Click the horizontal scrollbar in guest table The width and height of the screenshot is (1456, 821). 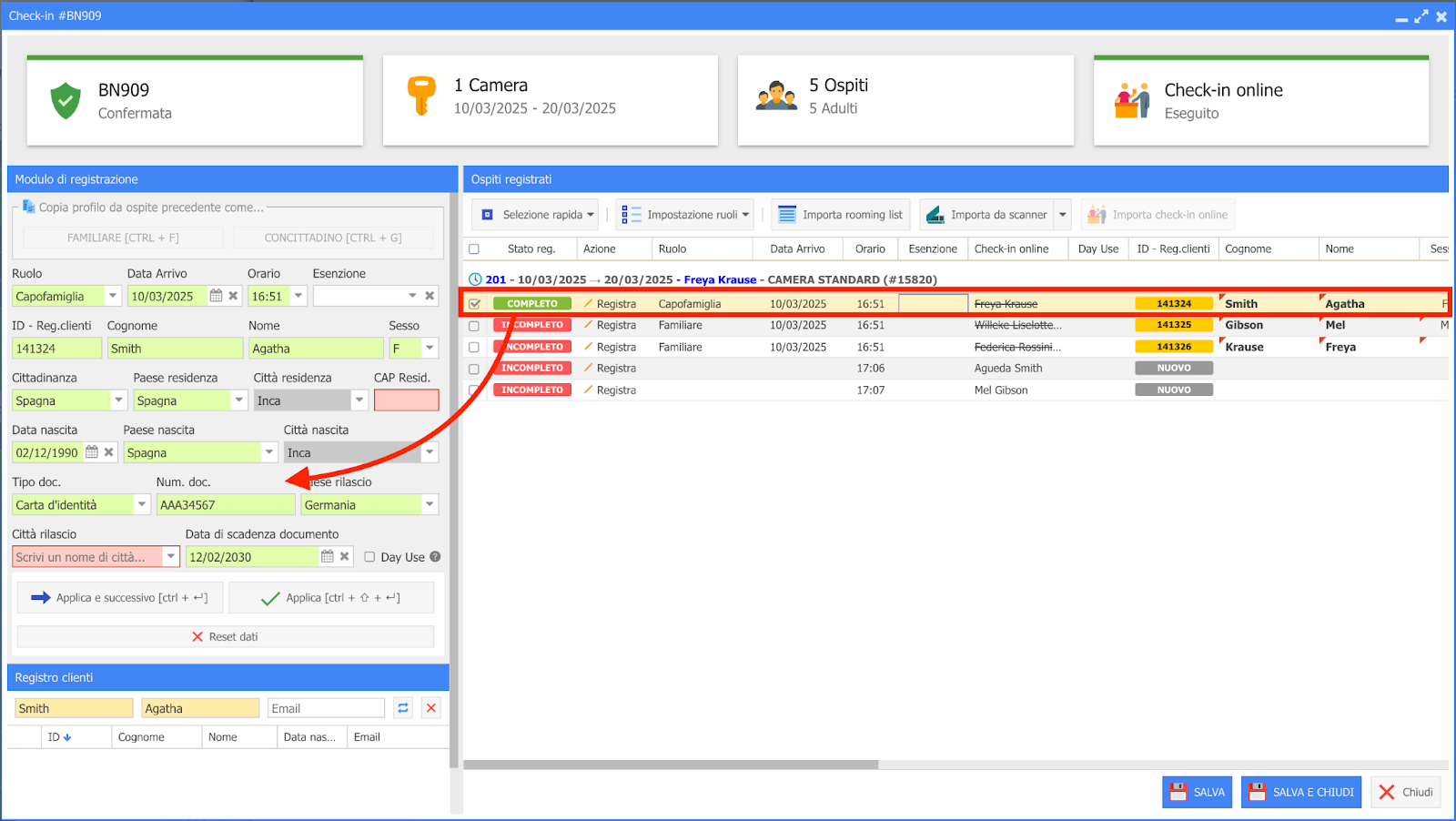(671, 765)
